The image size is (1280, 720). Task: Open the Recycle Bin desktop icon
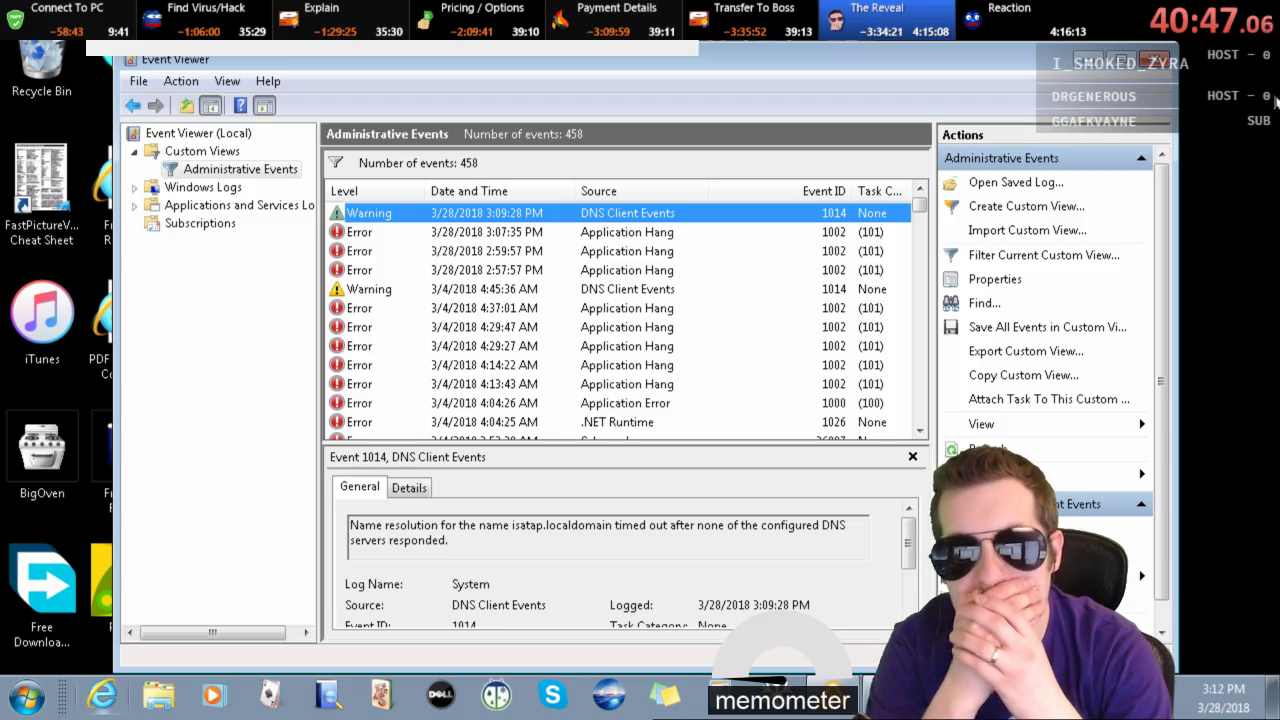(42, 70)
